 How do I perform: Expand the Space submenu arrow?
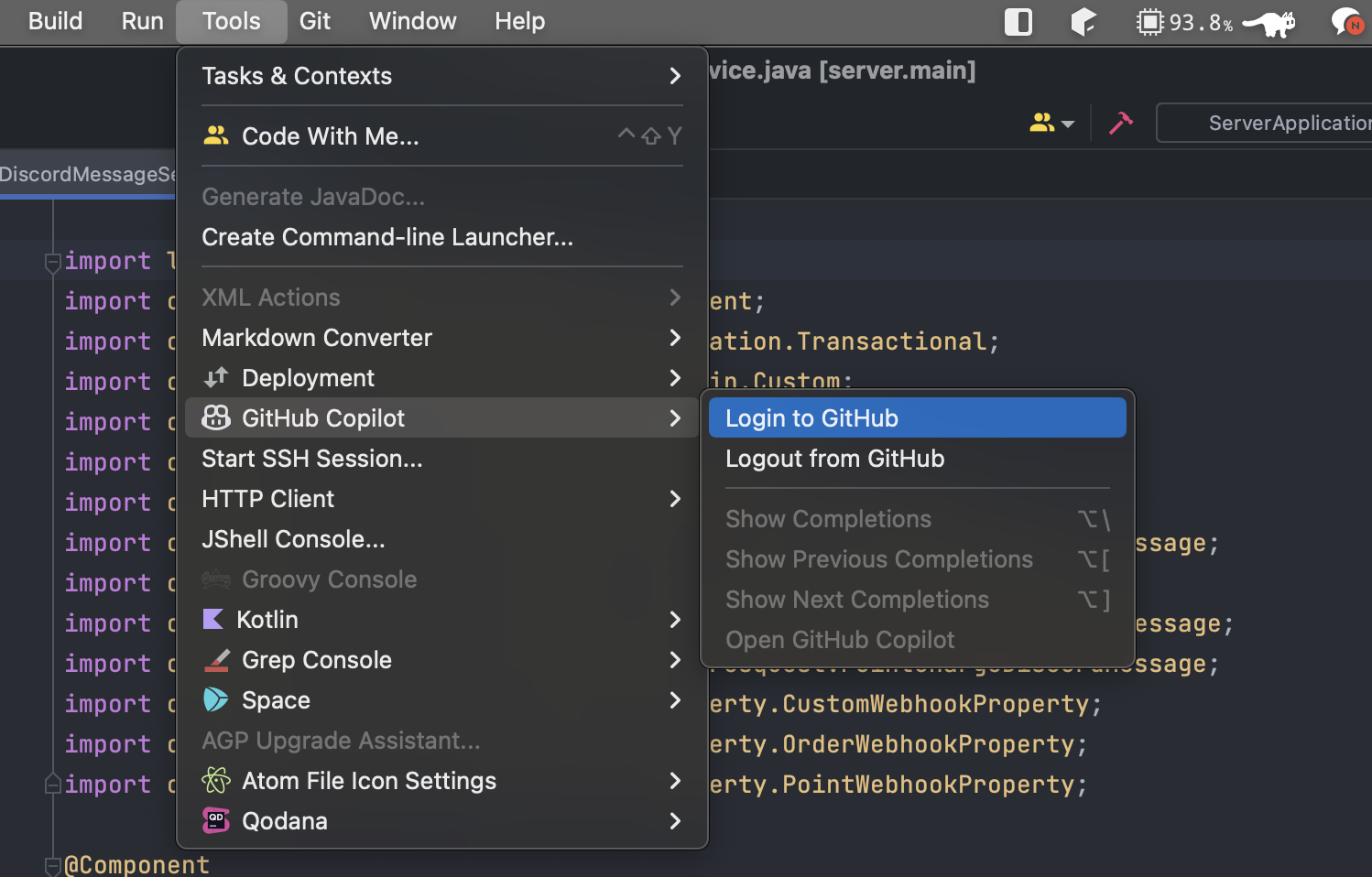[675, 700]
